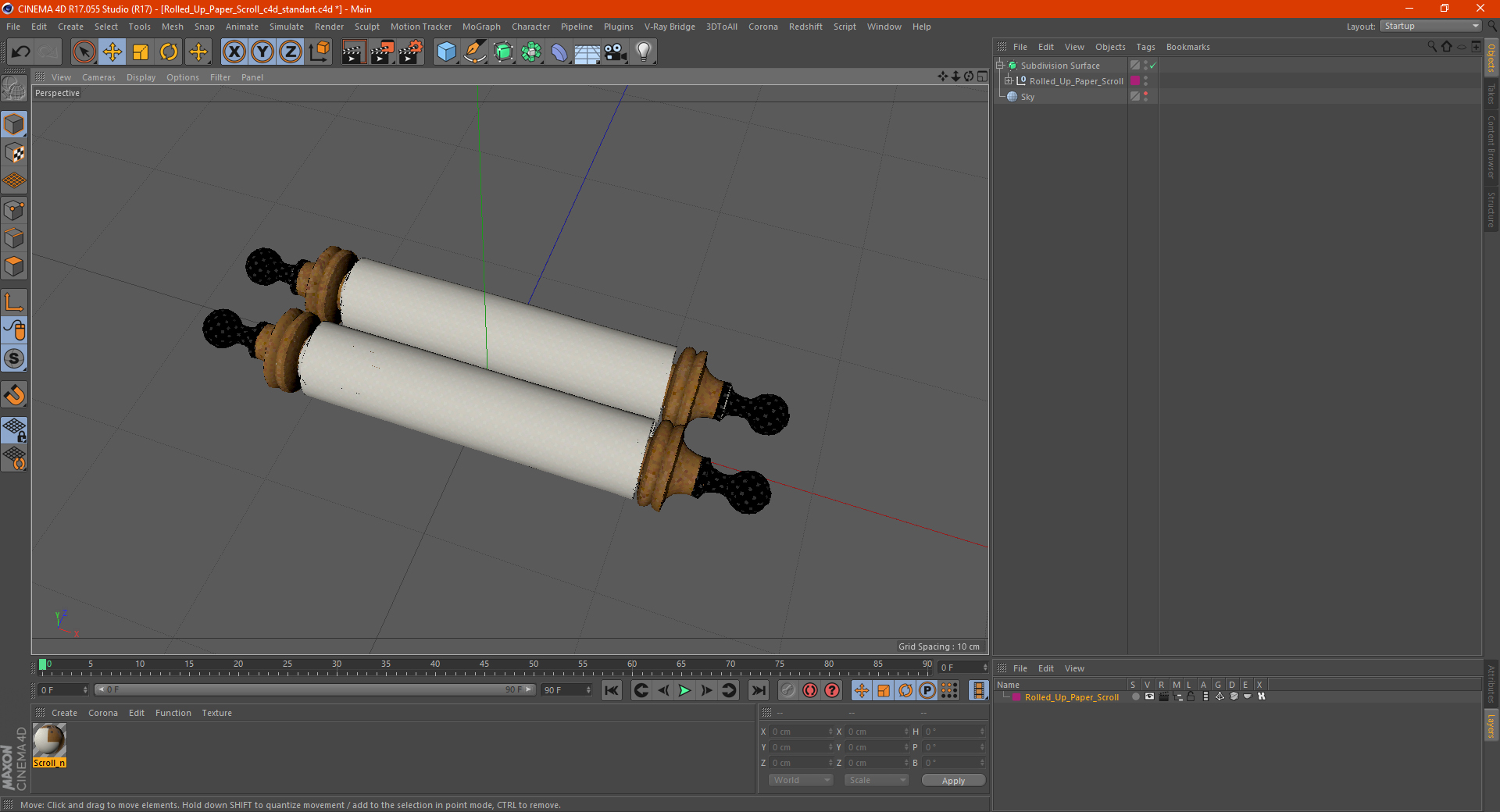The width and height of the screenshot is (1500, 812).
Task: Open the Scale mode dropdown
Action: pyautogui.click(x=877, y=780)
